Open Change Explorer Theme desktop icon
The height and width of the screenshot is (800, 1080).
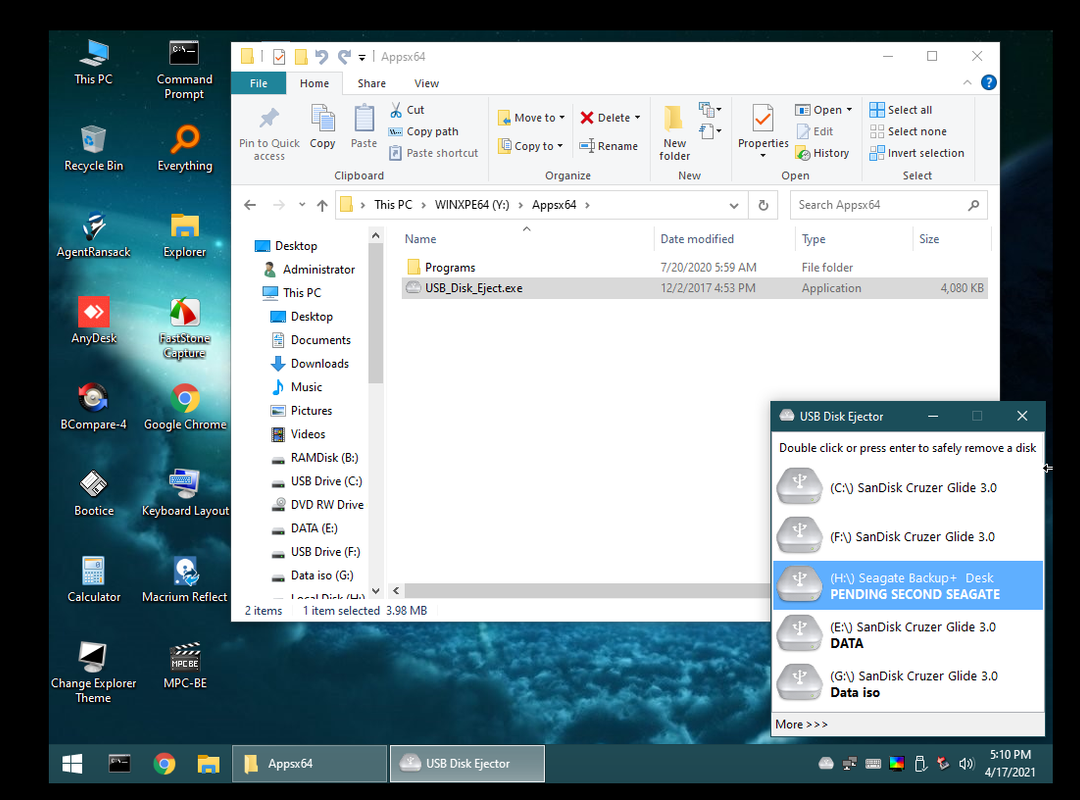[x=94, y=673]
